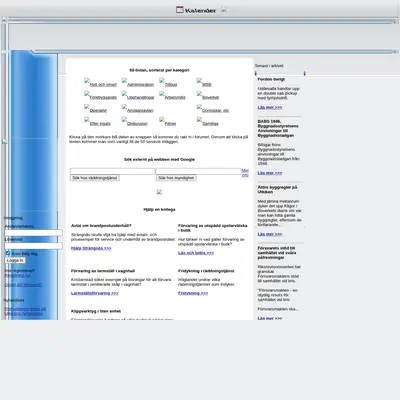400x400 pixels.
Task: Open the Anslagstavlan category link
Action: point(140,111)
